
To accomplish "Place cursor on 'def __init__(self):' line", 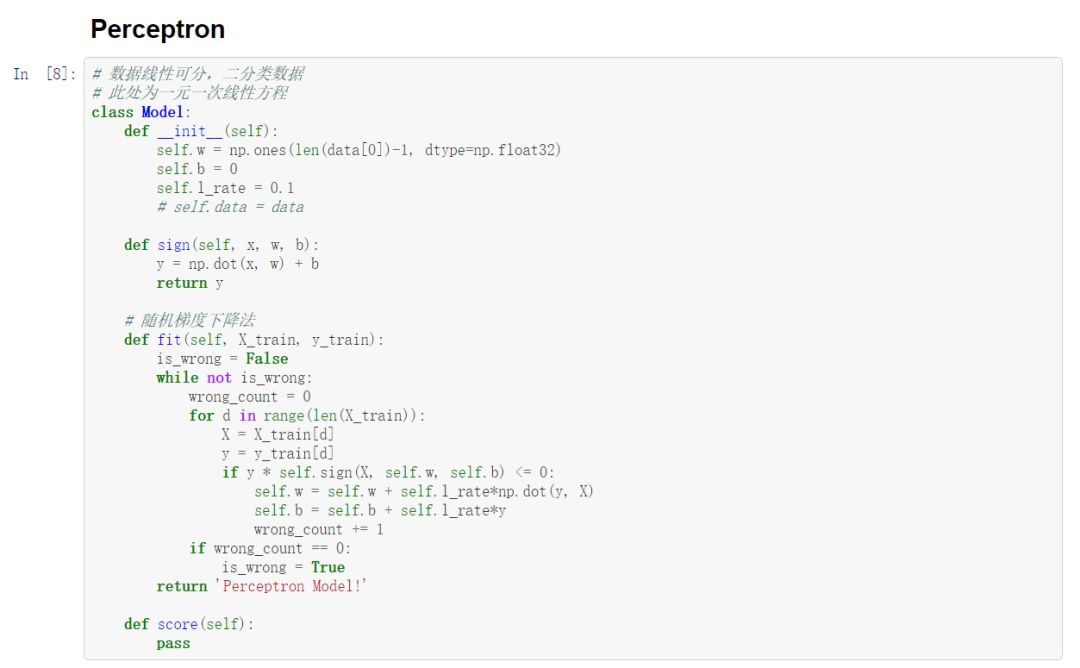I will (201, 131).
